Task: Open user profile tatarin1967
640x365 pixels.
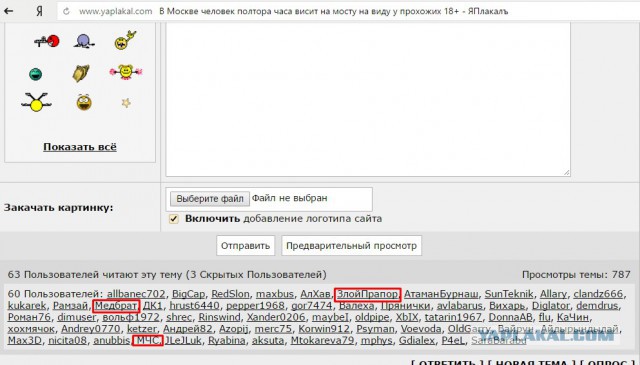Action: coord(453,317)
